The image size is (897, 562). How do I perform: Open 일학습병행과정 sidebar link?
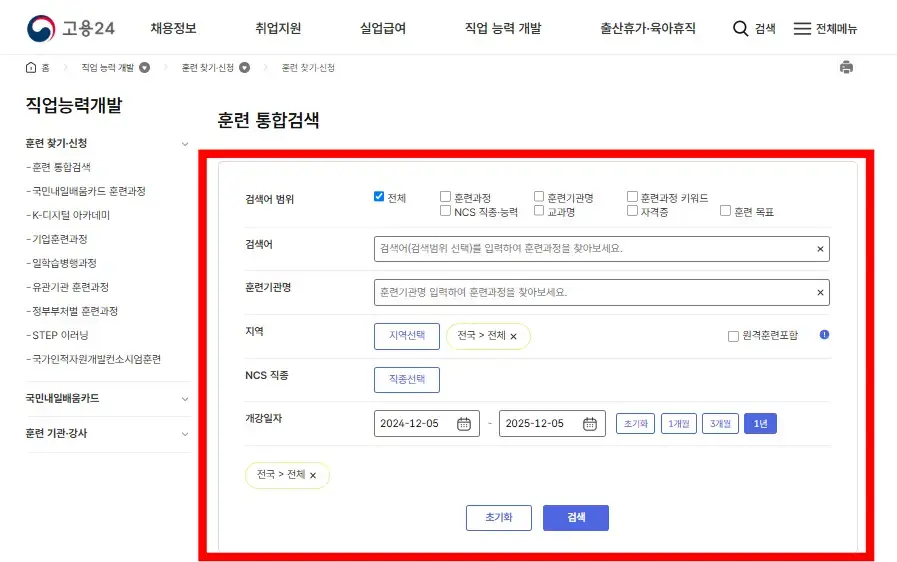click(62, 263)
